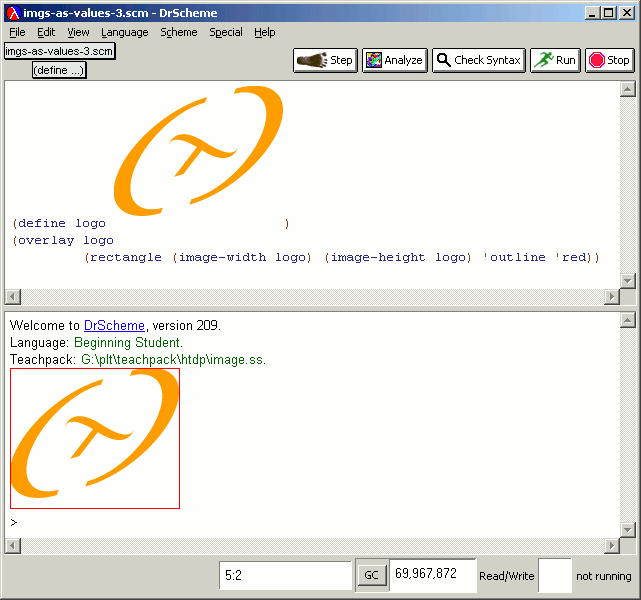Image resolution: width=641 pixels, height=600 pixels.
Task: Click '(overlay logo' code line
Action: (63, 240)
